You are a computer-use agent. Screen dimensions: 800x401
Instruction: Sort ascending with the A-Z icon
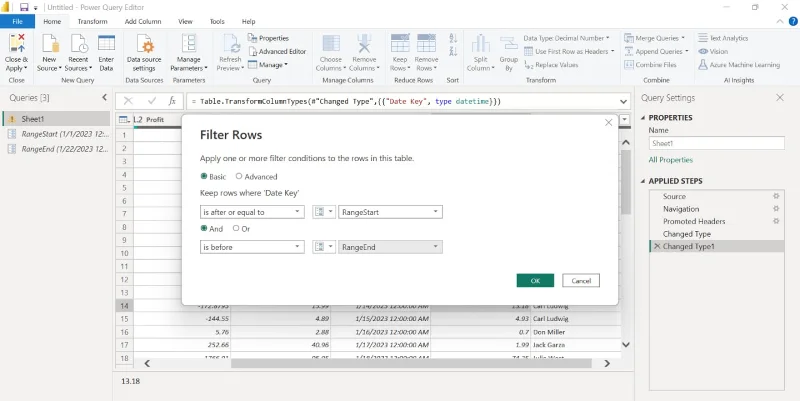click(x=453, y=38)
